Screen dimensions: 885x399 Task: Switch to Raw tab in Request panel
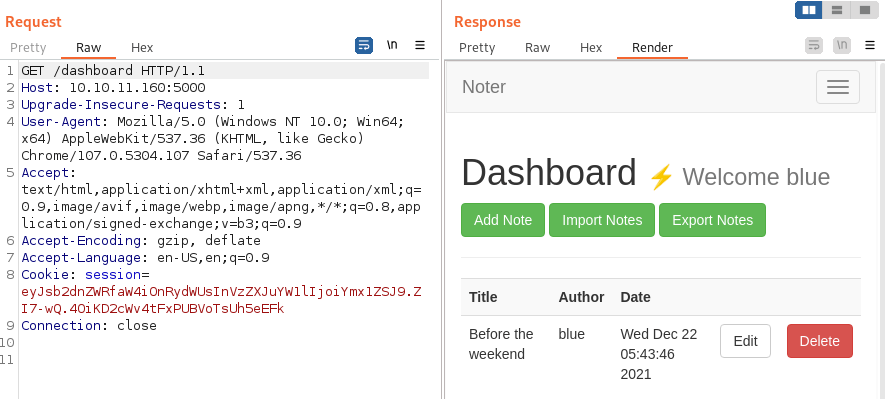tap(89, 48)
